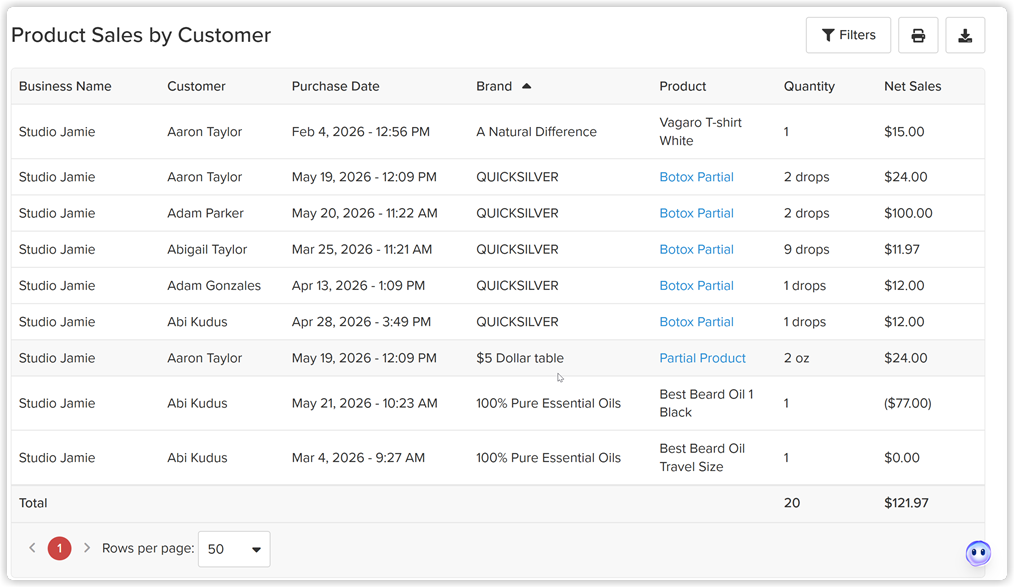Image resolution: width=1015 pixels, height=588 pixels.
Task: Select the Total row label
Action: (x=33, y=503)
